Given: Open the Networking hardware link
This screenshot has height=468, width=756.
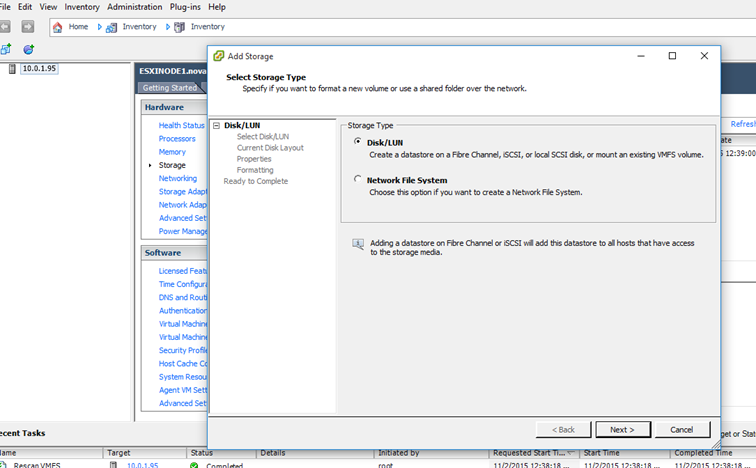Looking at the screenshot, I should click(x=178, y=178).
